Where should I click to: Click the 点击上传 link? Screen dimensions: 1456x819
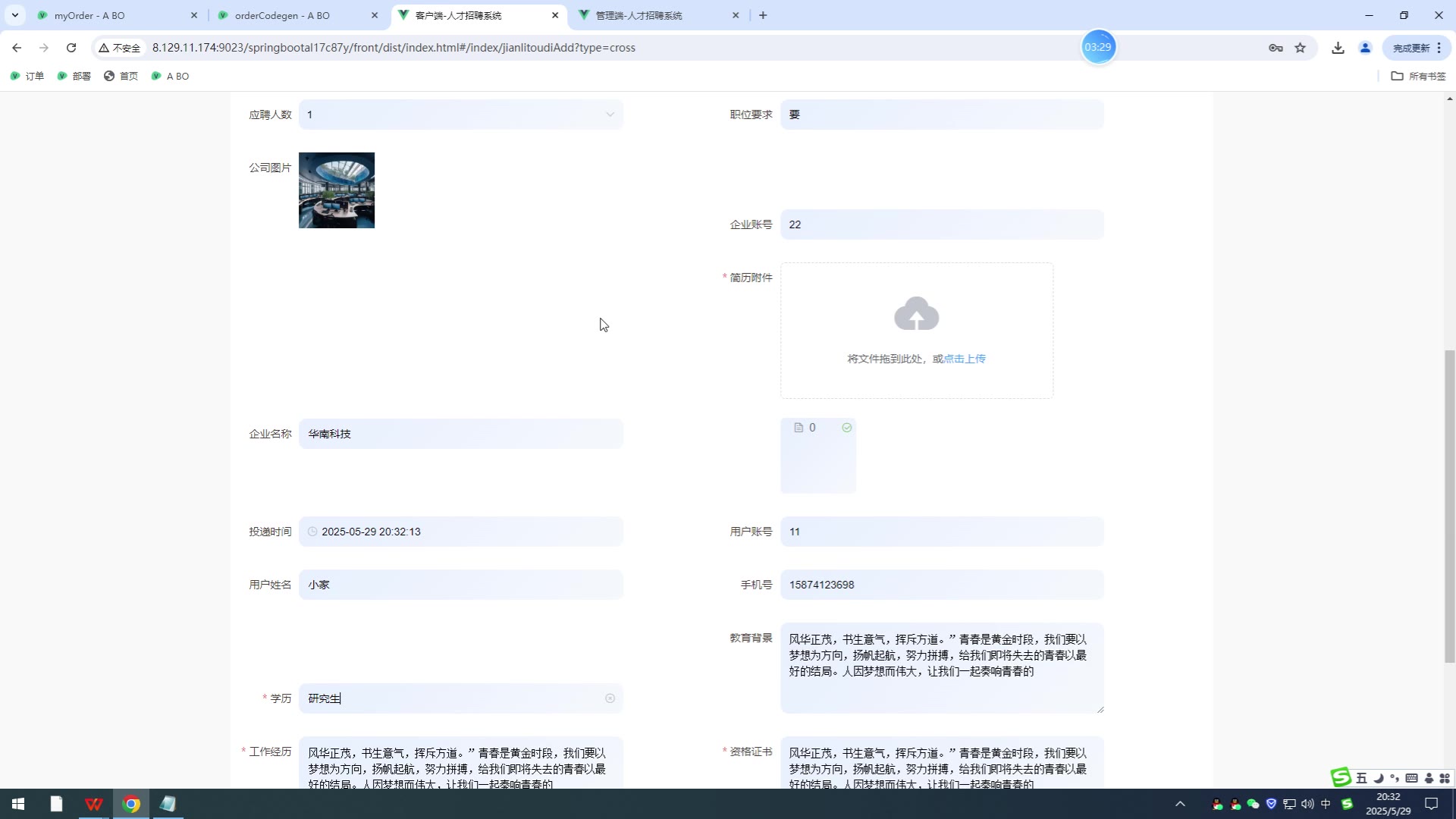965,359
